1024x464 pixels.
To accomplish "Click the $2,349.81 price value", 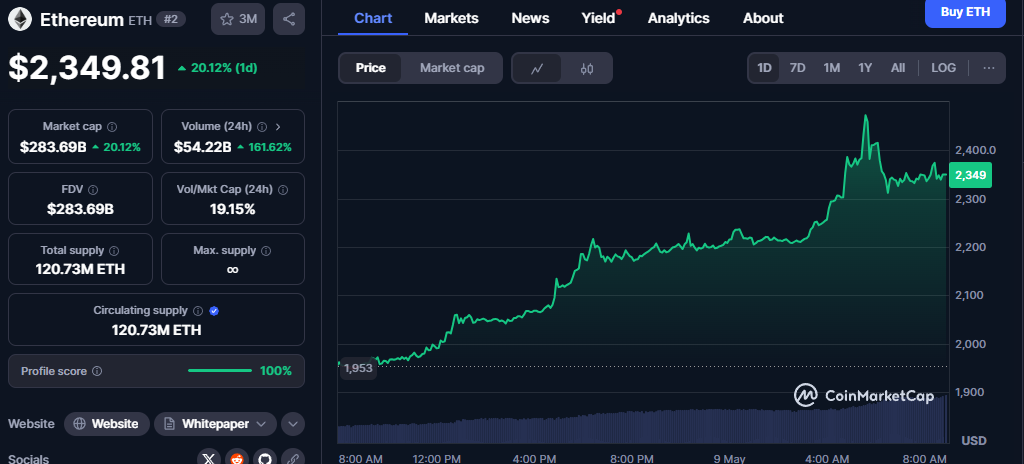I will 87,68.
